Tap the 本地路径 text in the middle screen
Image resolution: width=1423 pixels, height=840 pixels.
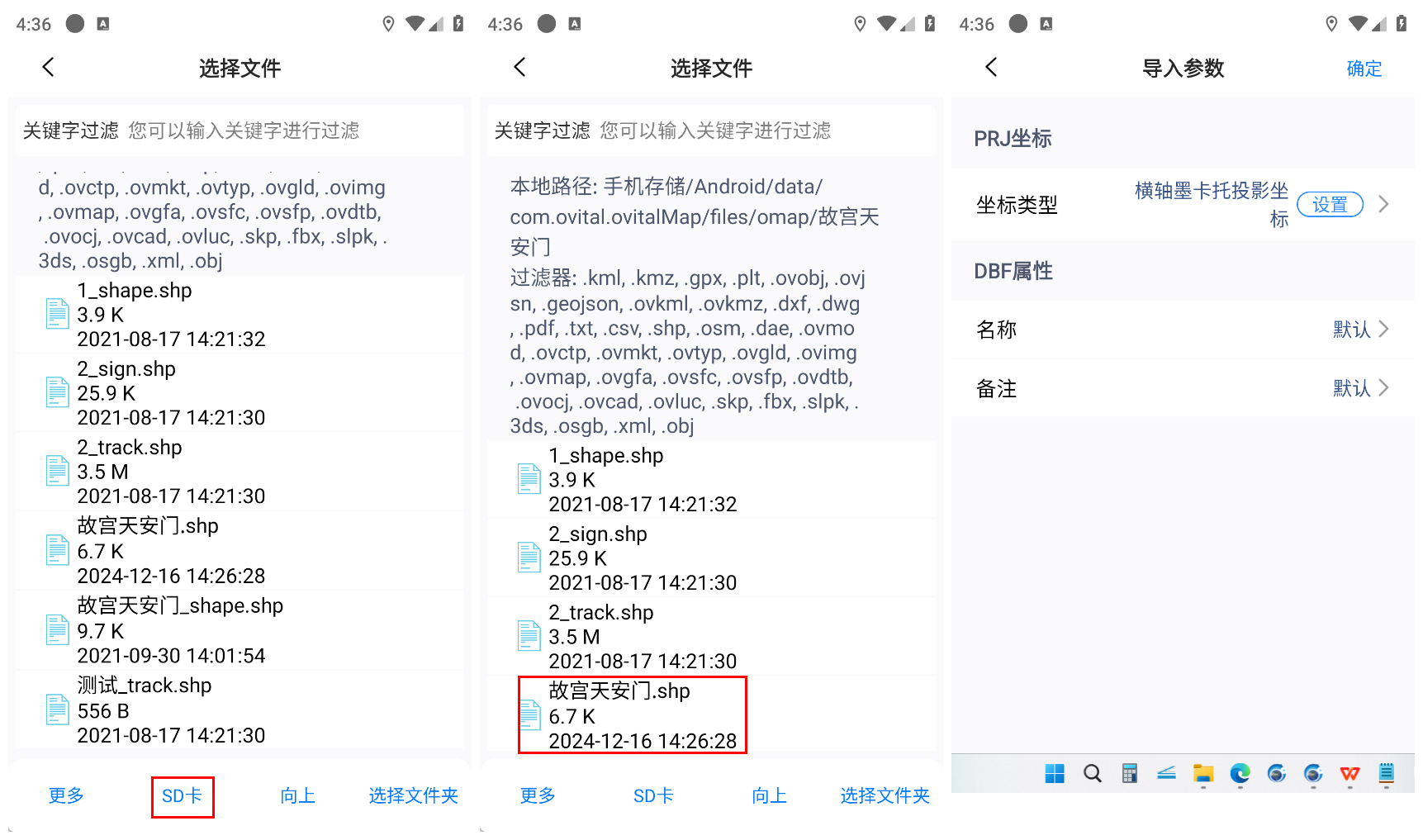click(694, 216)
